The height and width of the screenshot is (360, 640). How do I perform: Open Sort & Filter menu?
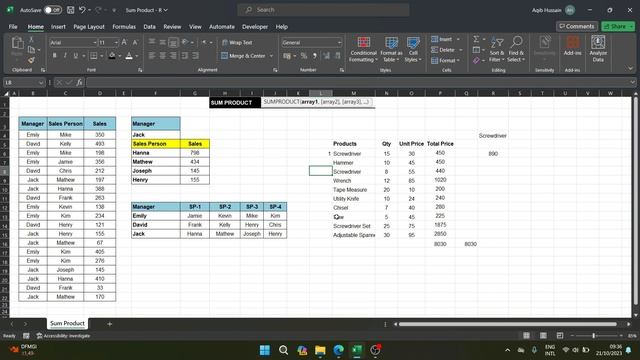pyautogui.click(x=497, y=49)
